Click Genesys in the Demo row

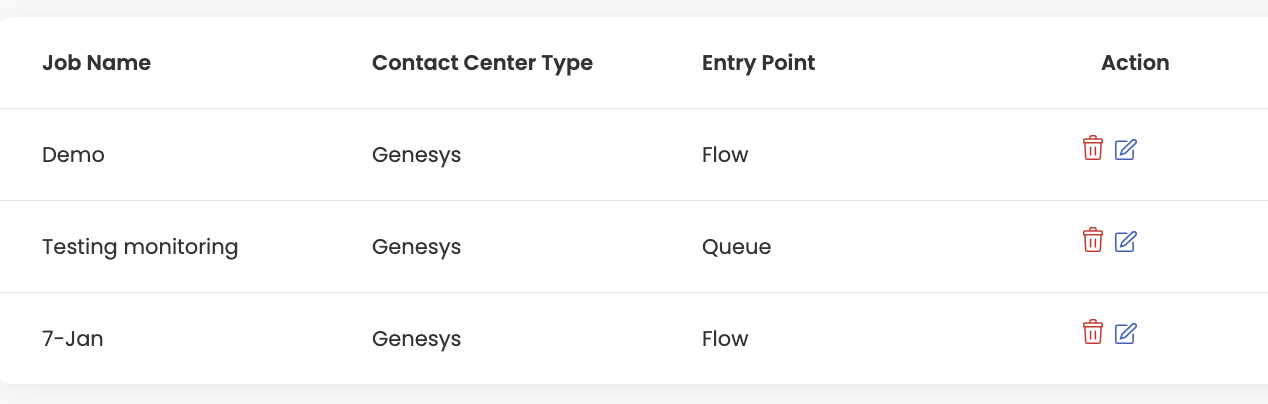[416, 155]
